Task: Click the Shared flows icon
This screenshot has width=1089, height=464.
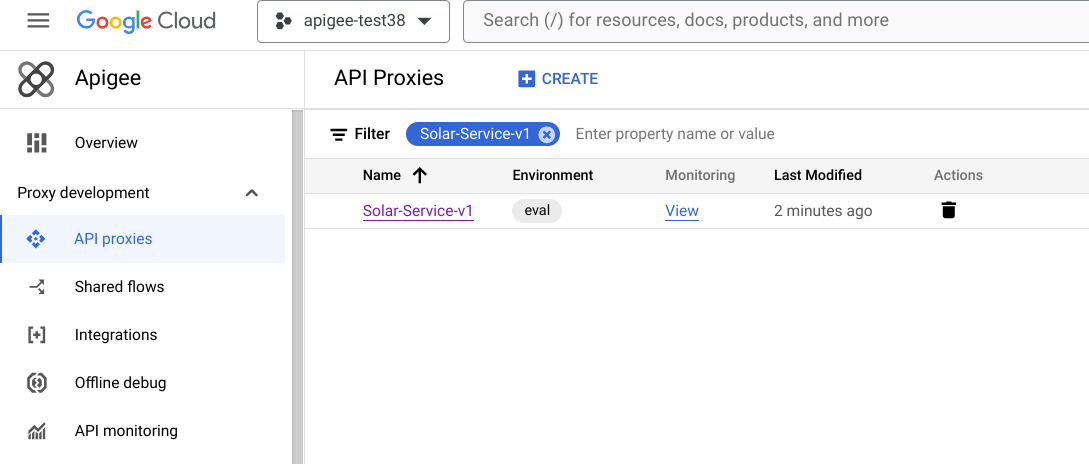Action: [36, 287]
